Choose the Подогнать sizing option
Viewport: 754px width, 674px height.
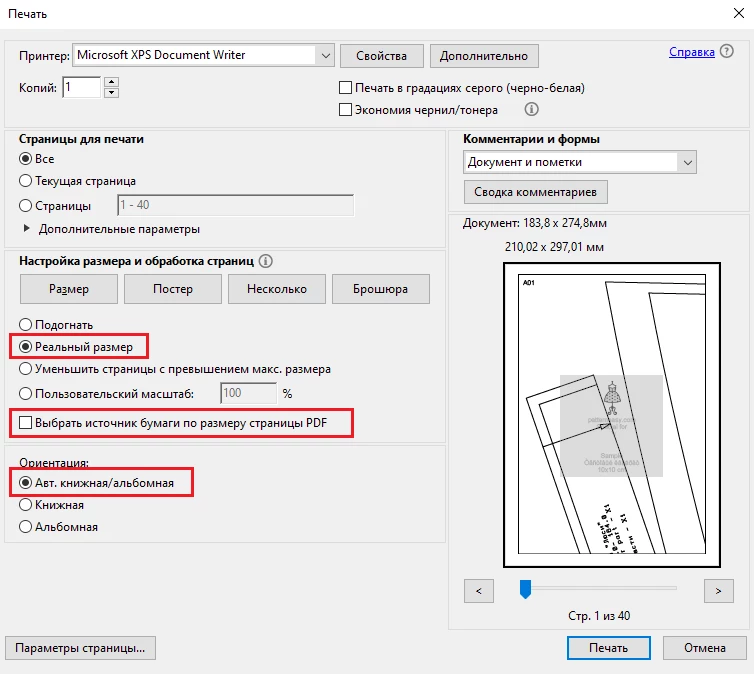point(25,325)
